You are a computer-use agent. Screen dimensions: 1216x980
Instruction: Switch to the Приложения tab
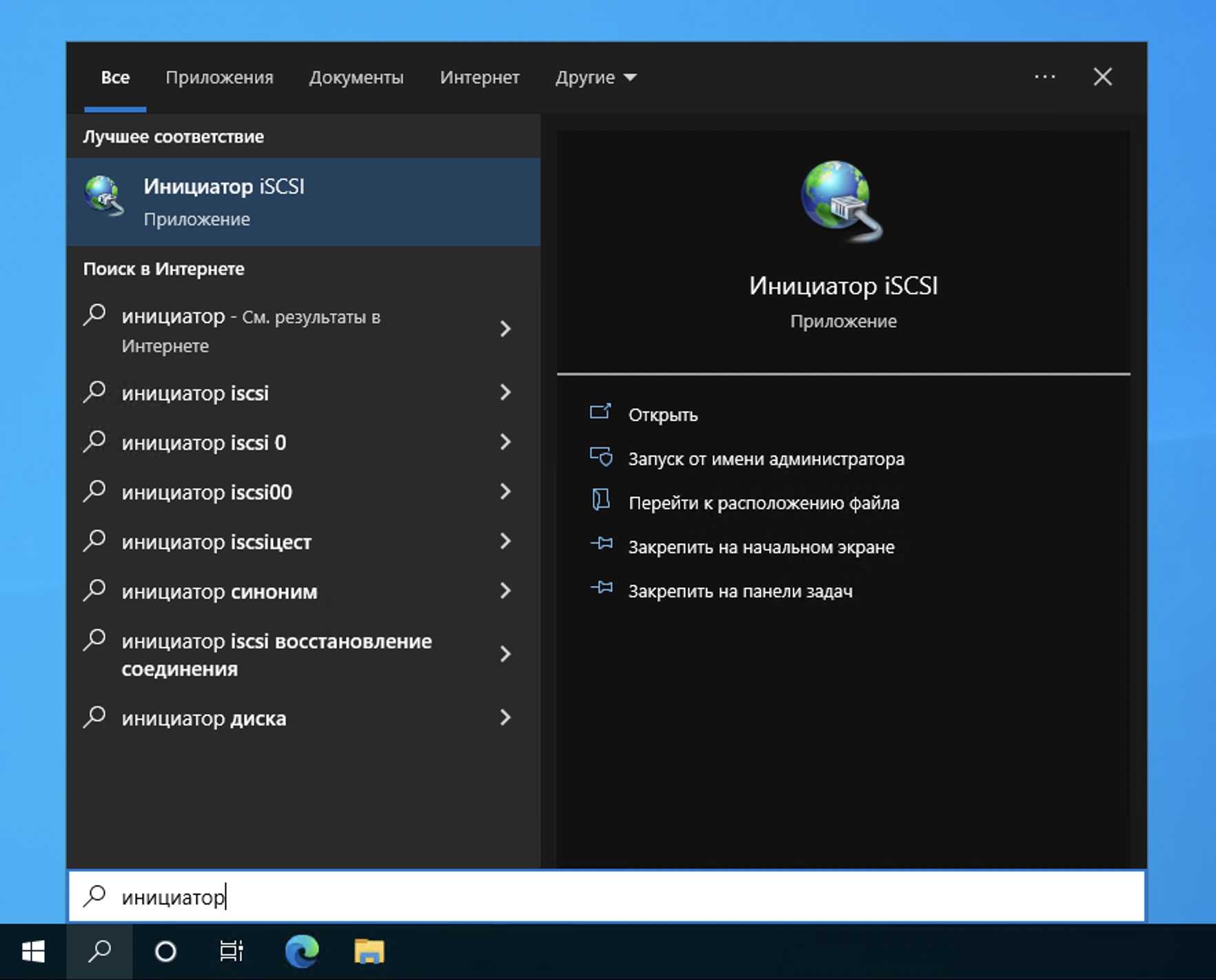click(x=219, y=77)
